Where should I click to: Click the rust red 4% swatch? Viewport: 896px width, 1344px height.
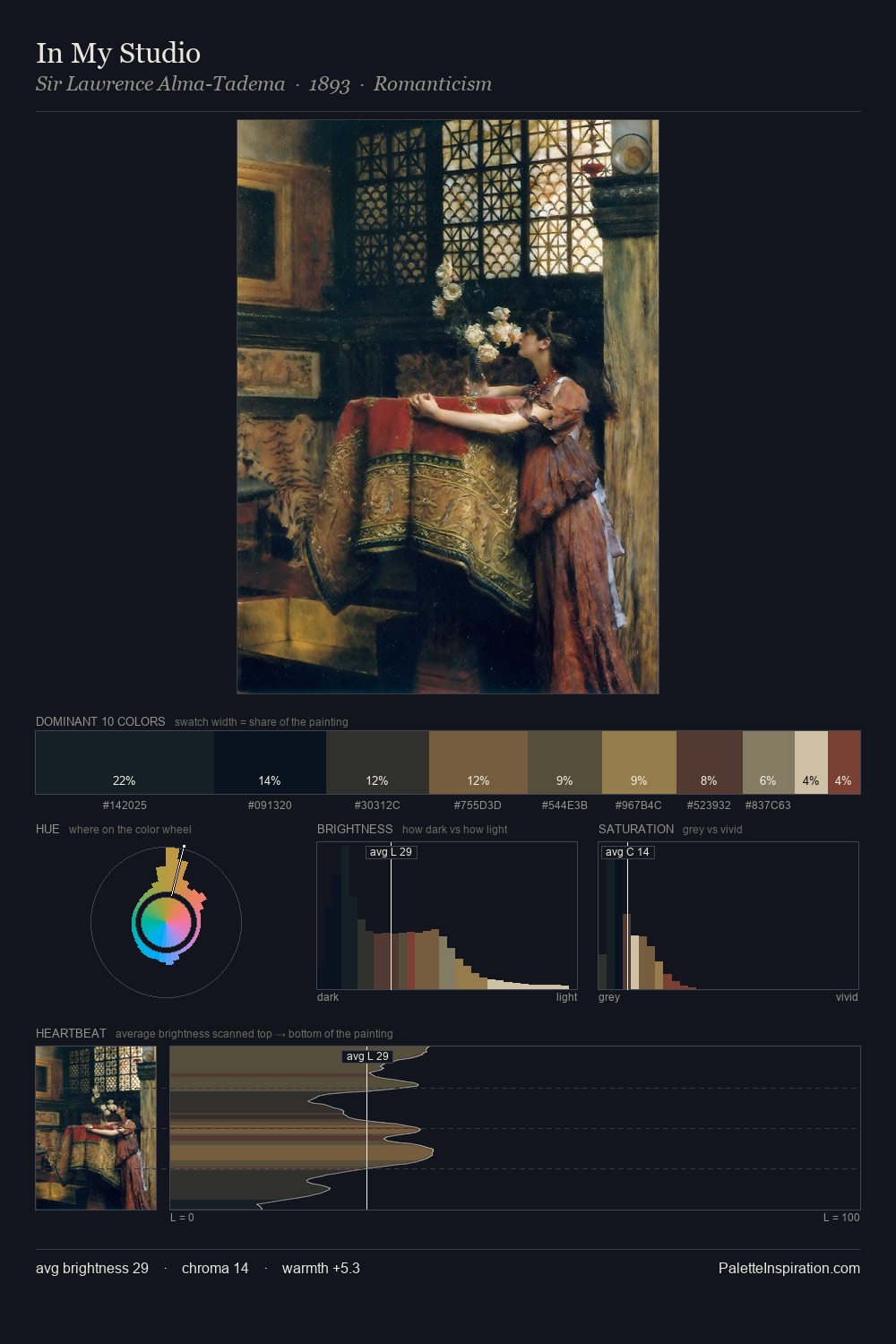pyautogui.click(x=844, y=762)
